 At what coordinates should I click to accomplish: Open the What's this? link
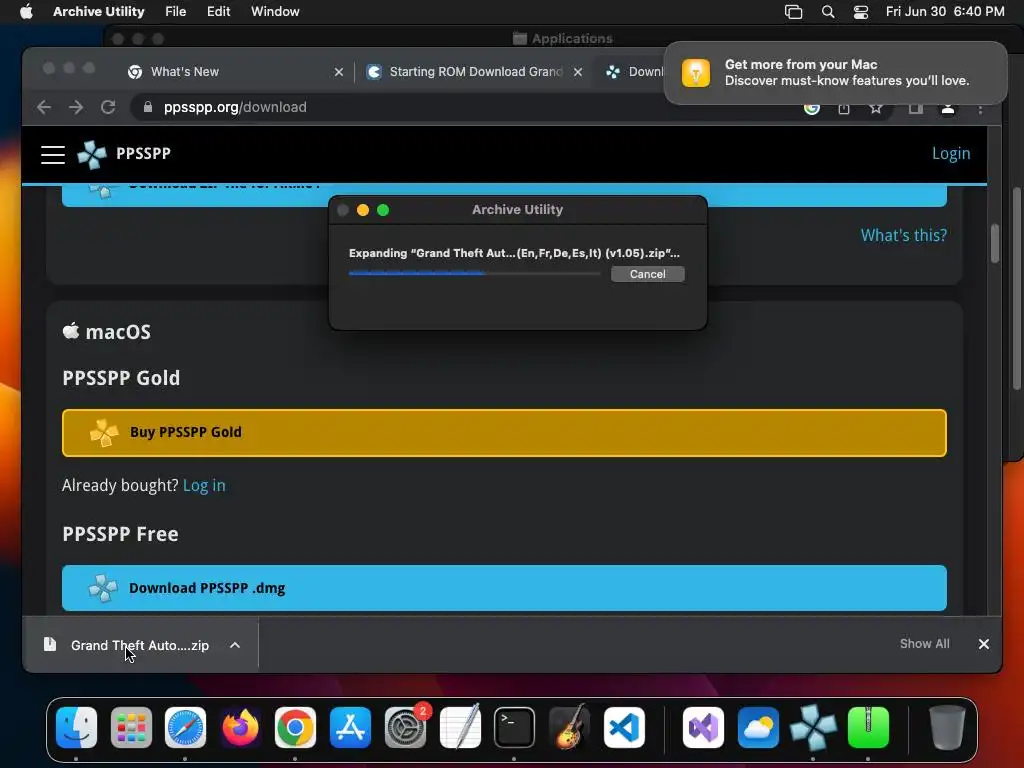tap(903, 235)
